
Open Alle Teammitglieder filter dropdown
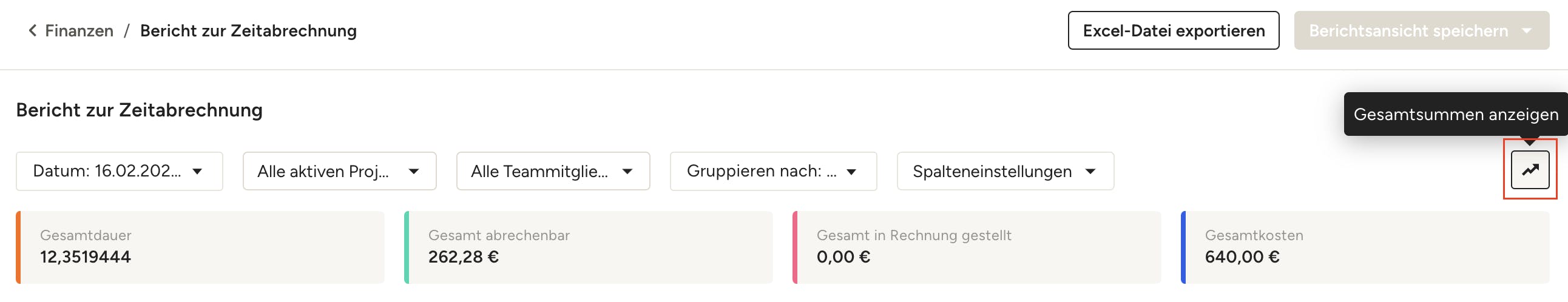coord(539,171)
